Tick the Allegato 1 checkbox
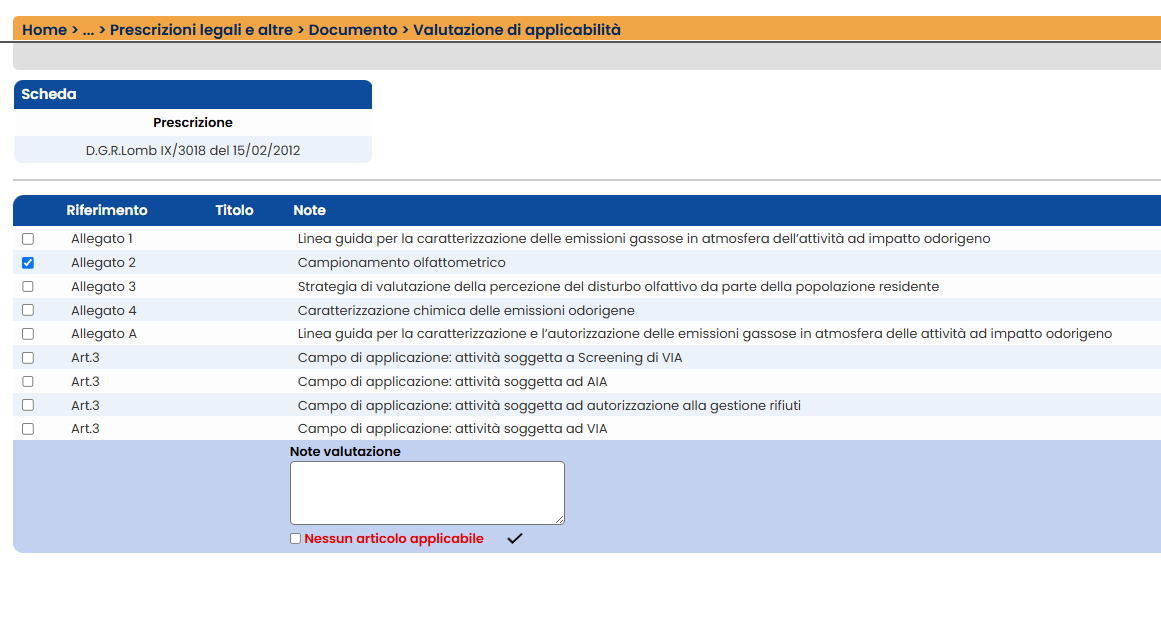The width and height of the screenshot is (1161, 617). pyautogui.click(x=28, y=239)
